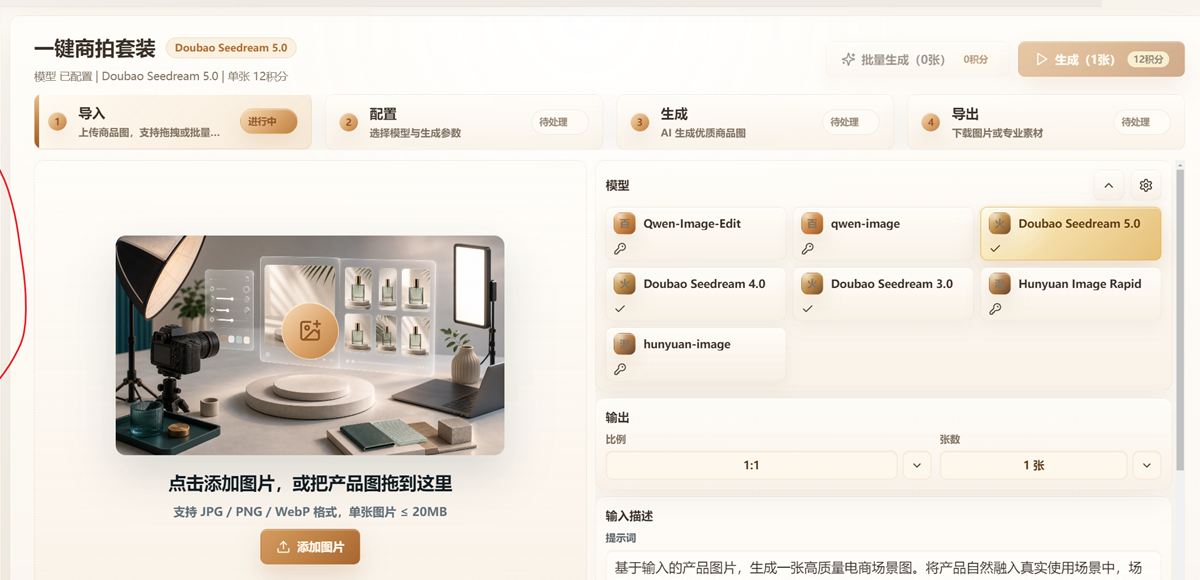Select the hunyuan-image model name
The height and width of the screenshot is (580, 1200).
(687, 344)
